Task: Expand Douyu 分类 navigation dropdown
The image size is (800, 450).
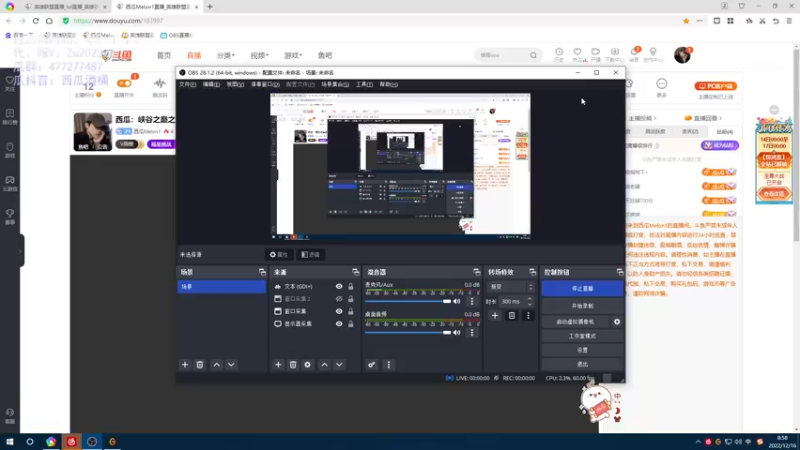Action: (226, 55)
